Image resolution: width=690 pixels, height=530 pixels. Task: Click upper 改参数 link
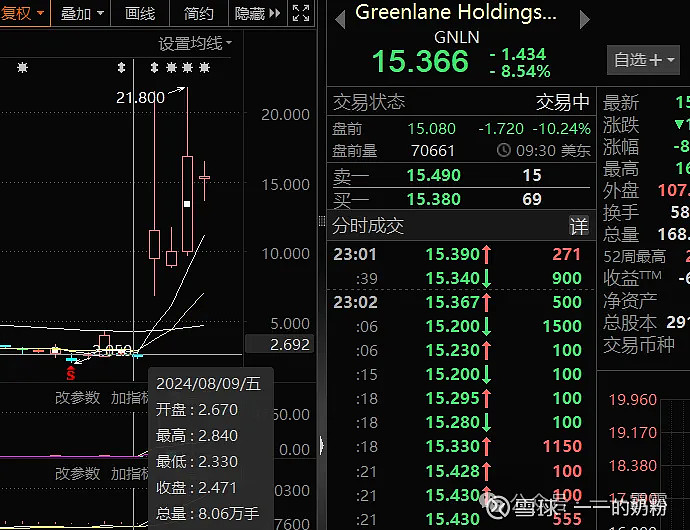[77, 398]
